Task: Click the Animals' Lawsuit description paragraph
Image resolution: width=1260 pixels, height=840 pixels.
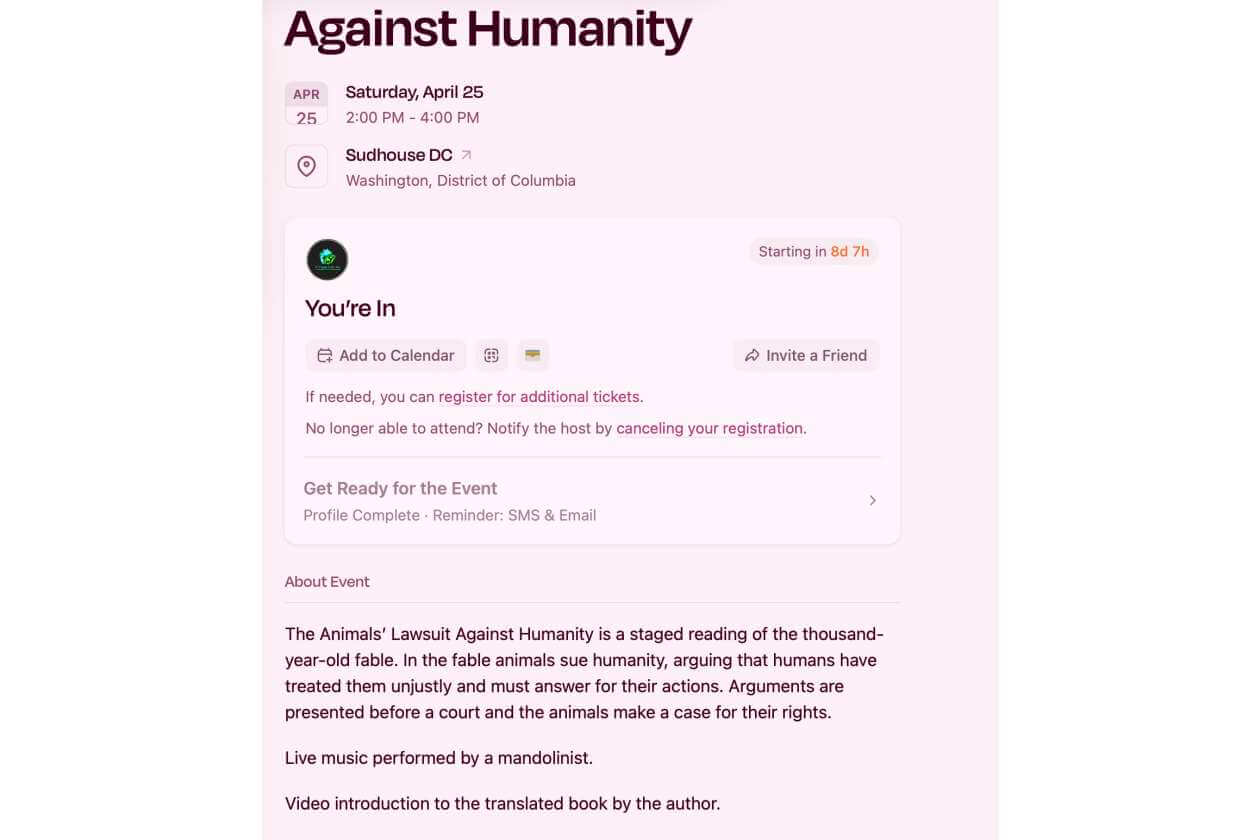Action: click(x=584, y=673)
